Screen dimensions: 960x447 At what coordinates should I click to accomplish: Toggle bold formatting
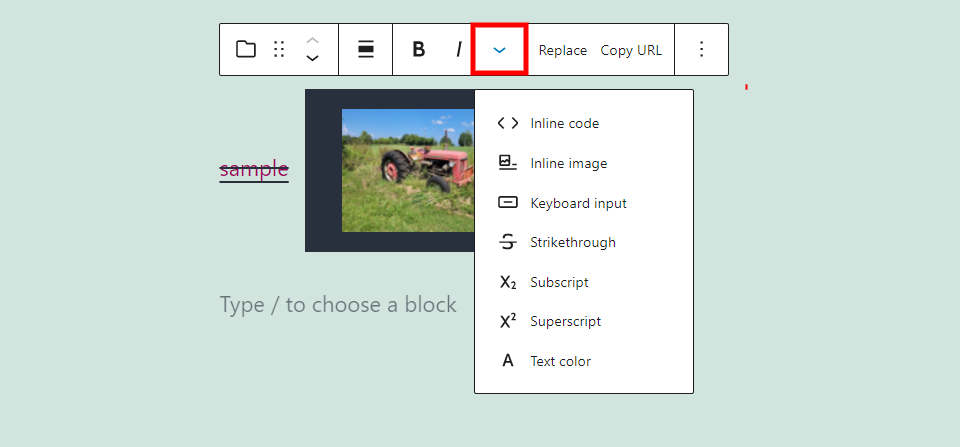click(x=419, y=49)
